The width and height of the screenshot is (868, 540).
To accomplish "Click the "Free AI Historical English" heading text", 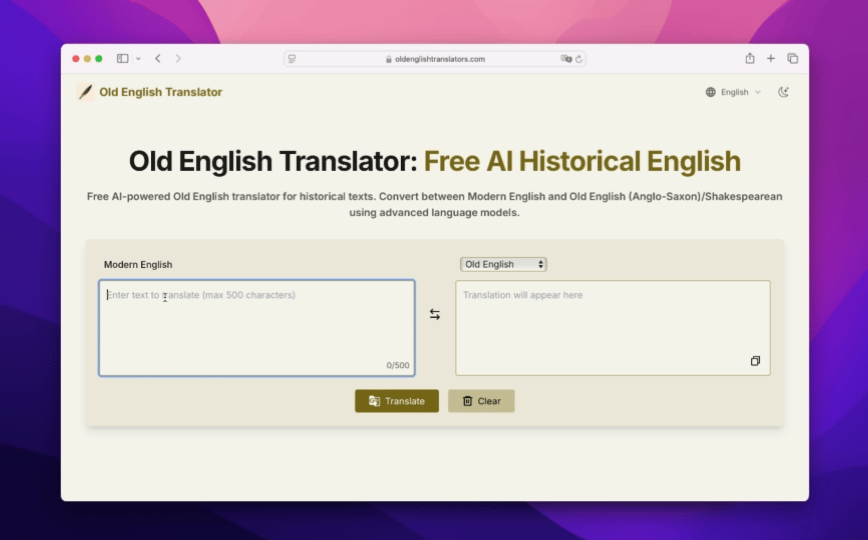I will coord(582,162).
